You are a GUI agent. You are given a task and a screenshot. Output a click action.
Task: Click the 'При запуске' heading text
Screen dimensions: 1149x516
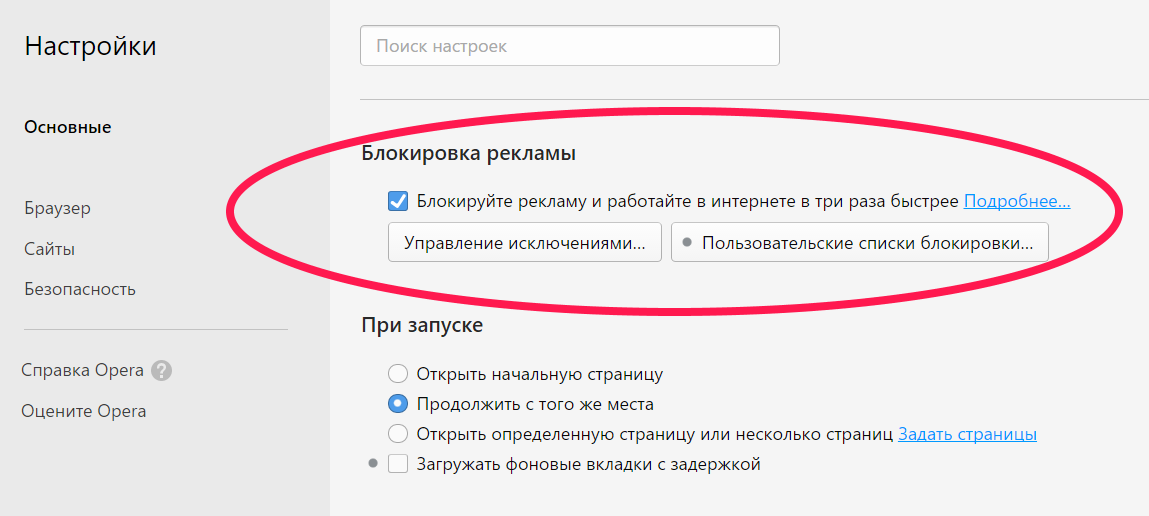tap(421, 325)
